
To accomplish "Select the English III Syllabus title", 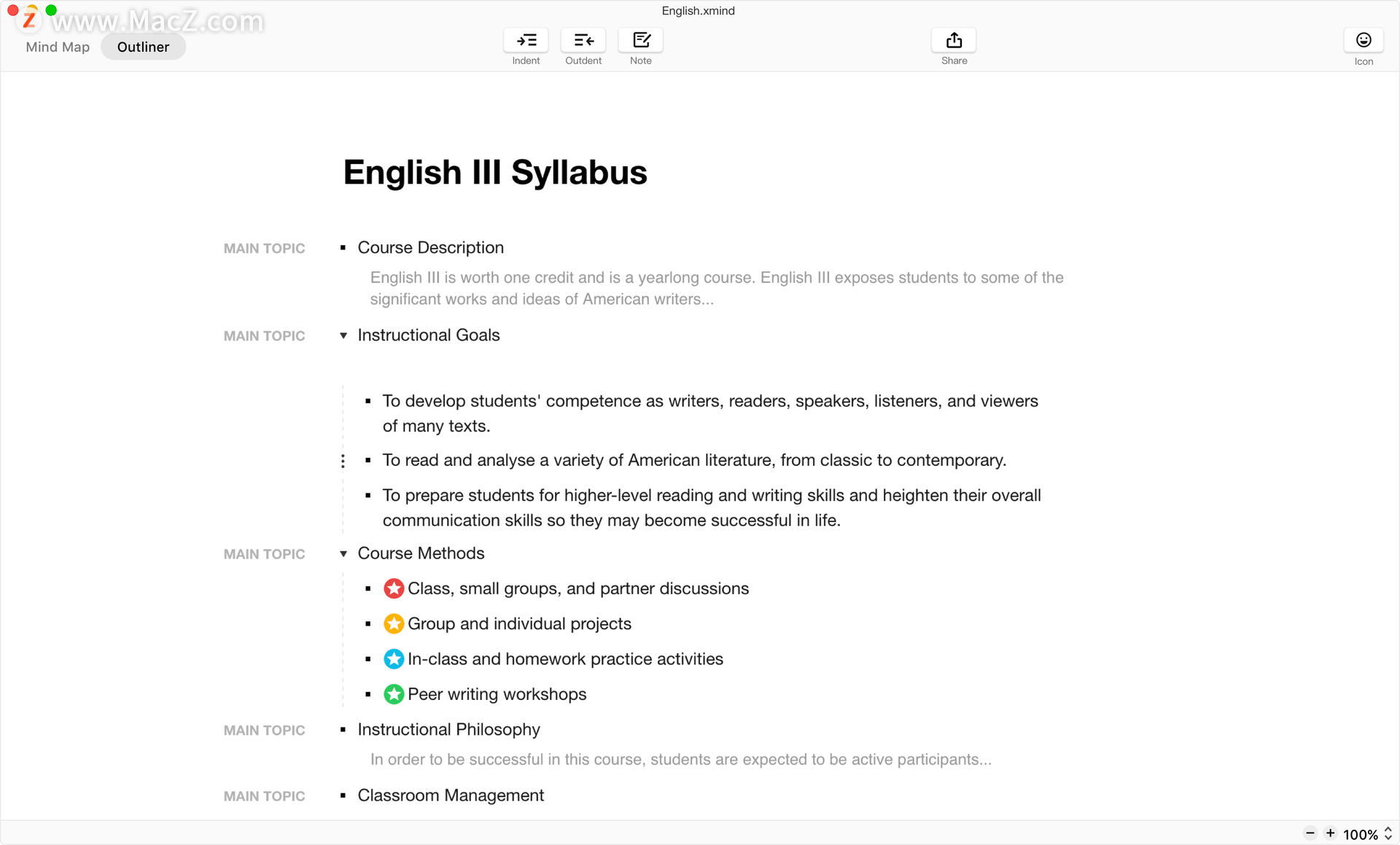I will pos(495,173).
